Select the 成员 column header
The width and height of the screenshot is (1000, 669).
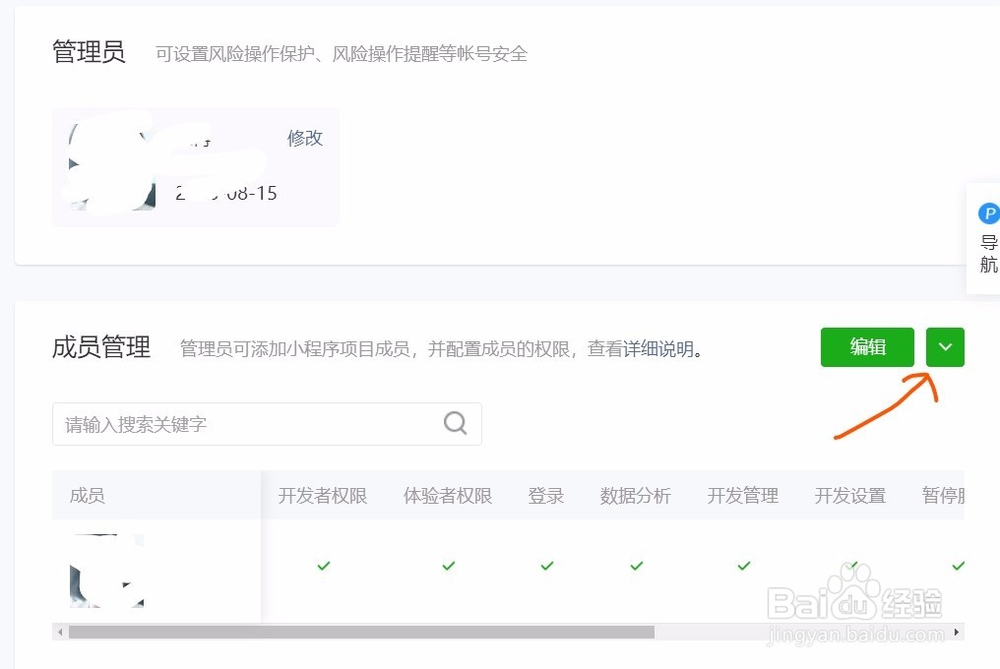[x=87, y=496]
